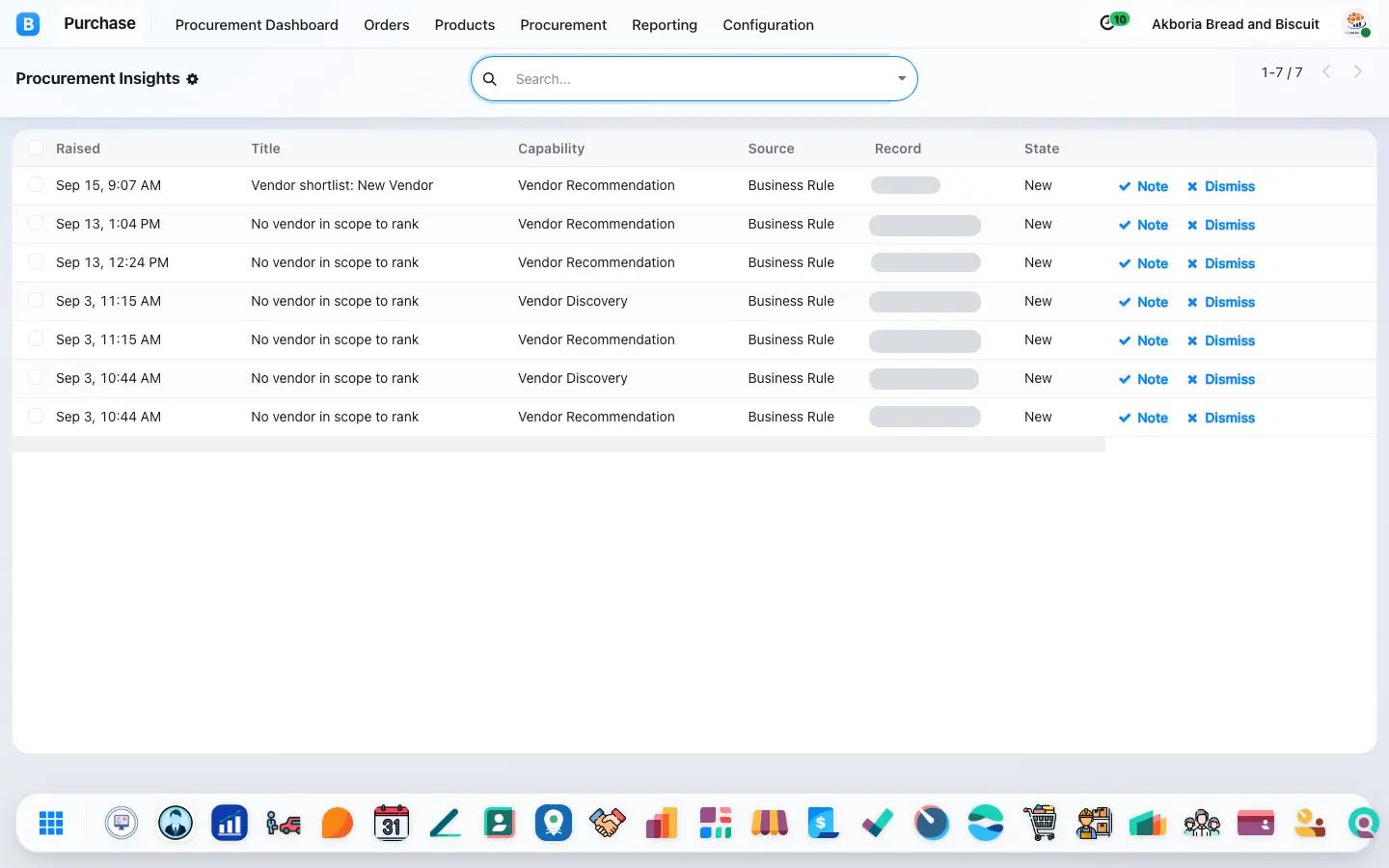Sort by the Capability column header
1389x868 pixels.
point(551,149)
